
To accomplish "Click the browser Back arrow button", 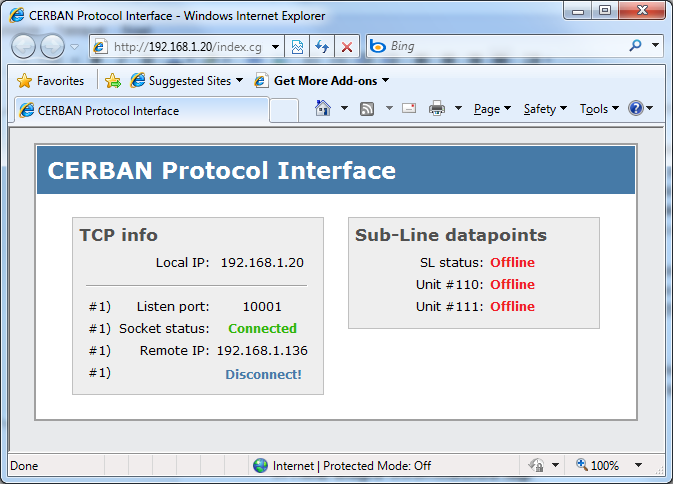I will [25, 47].
